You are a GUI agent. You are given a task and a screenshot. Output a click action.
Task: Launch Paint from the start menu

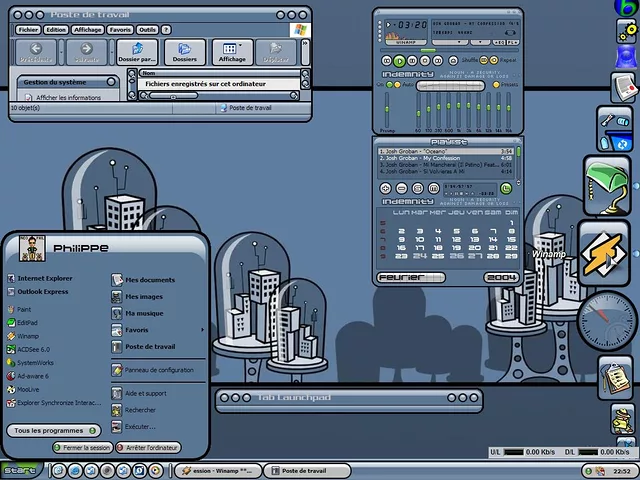25,310
